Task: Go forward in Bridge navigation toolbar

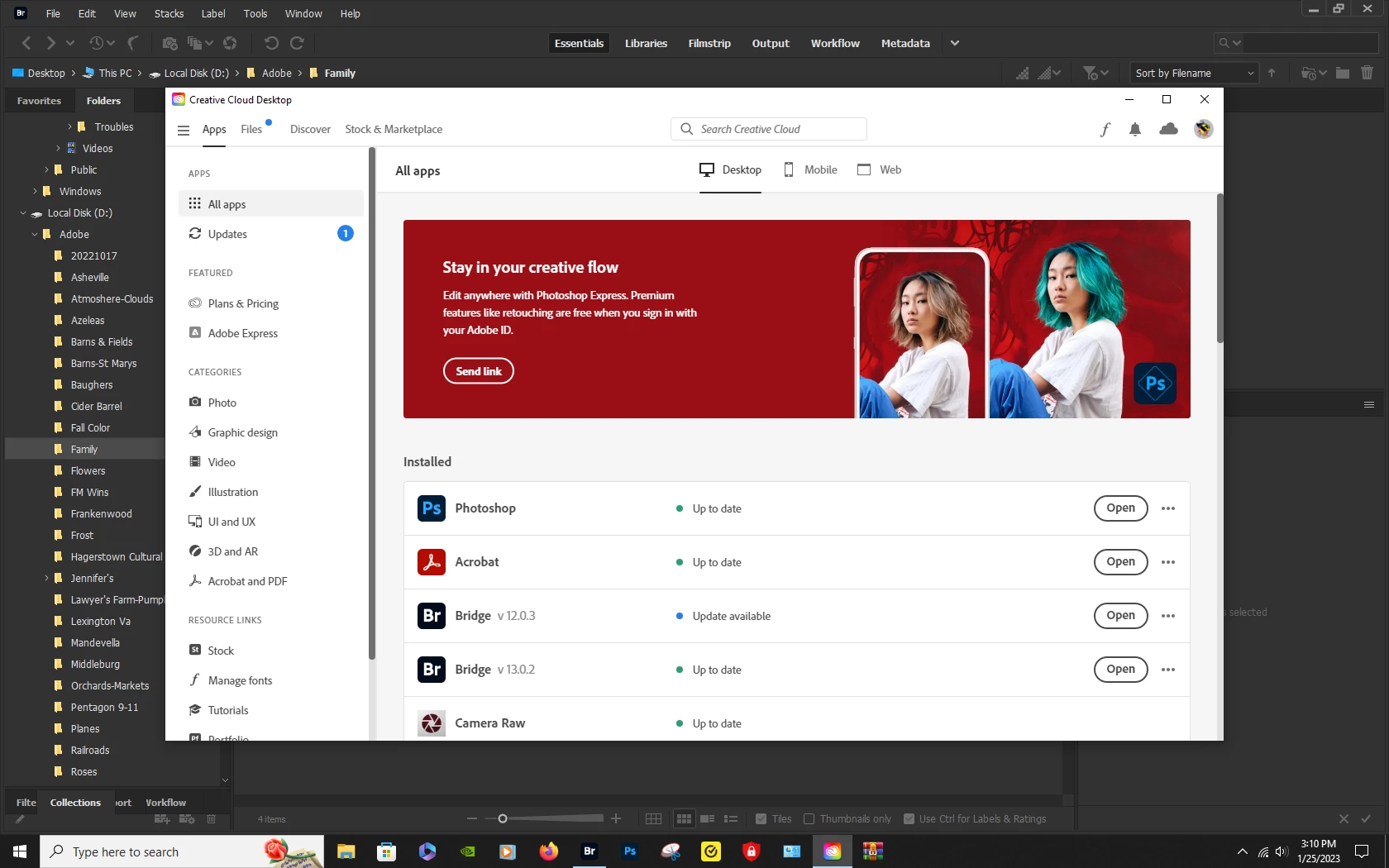Action: (51, 43)
